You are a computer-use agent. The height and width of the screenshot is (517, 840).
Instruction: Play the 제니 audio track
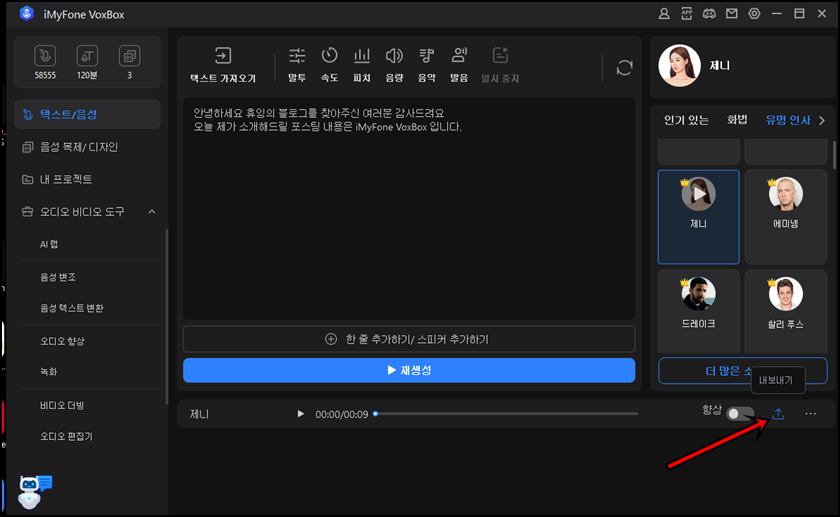pyautogui.click(x=301, y=414)
